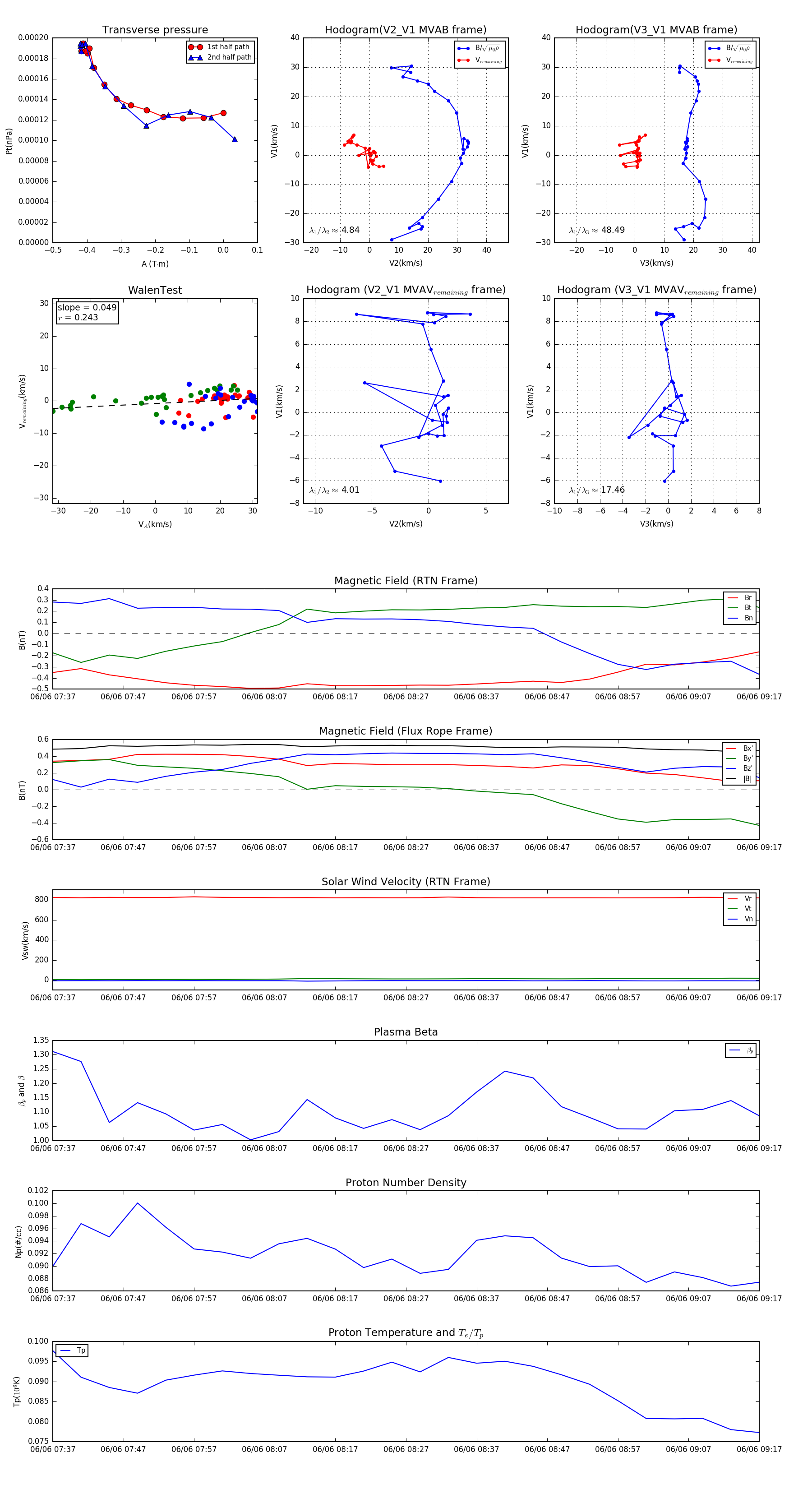Click the WalenTest plot title
812x1489 pixels.
[x=155, y=290]
